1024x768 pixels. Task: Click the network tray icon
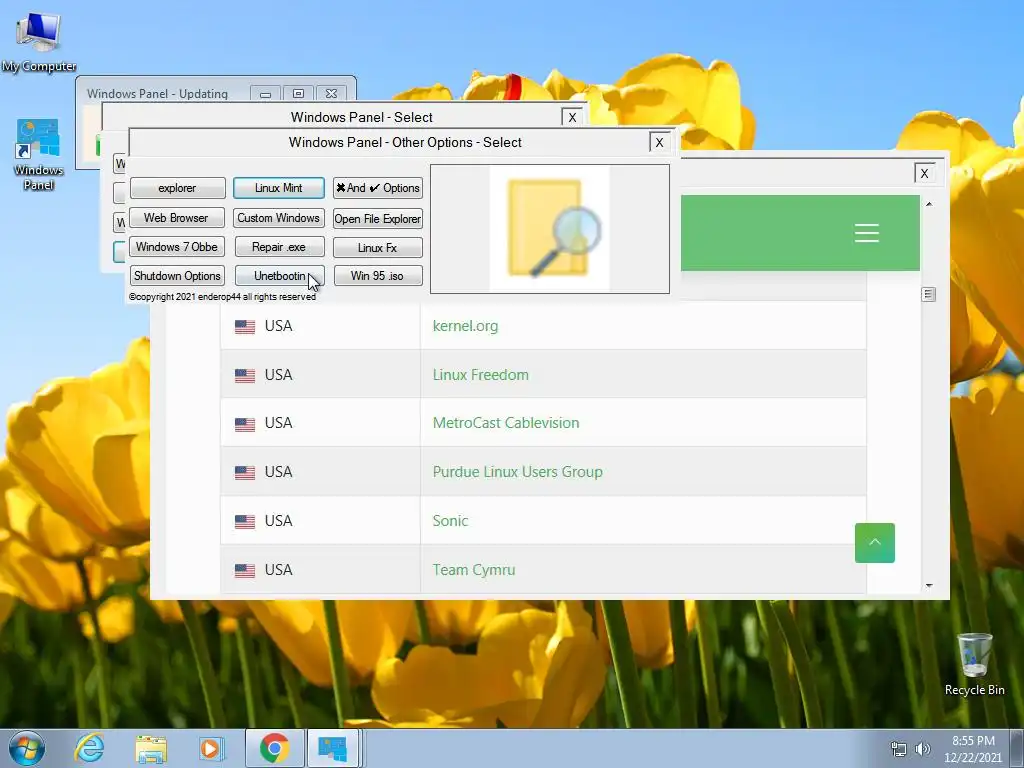click(899, 749)
